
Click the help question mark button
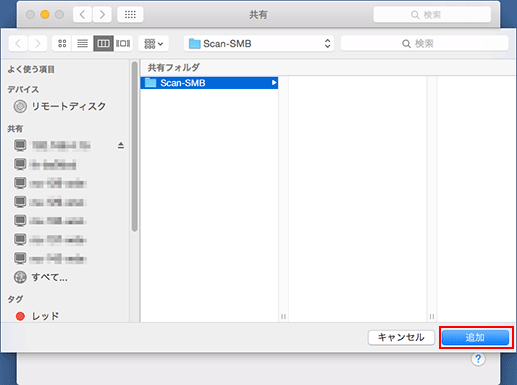478,359
